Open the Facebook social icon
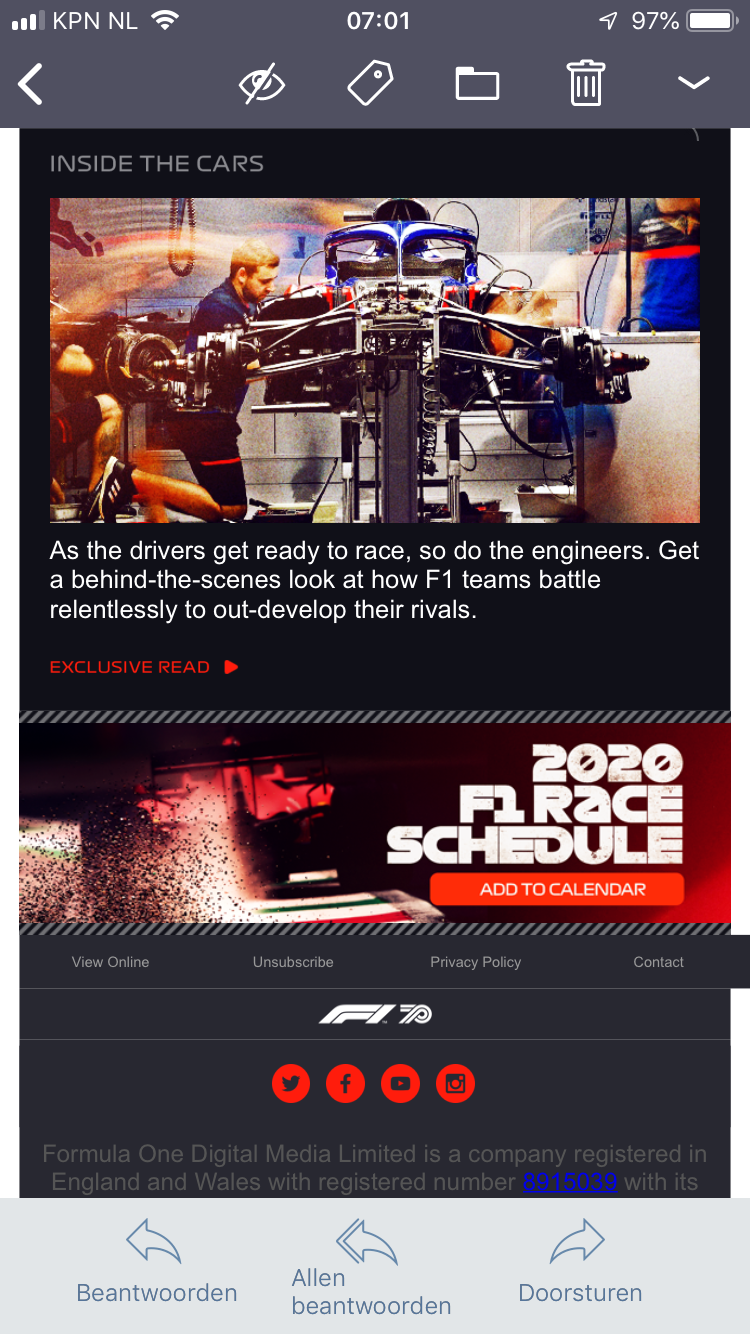 (x=345, y=1083)
